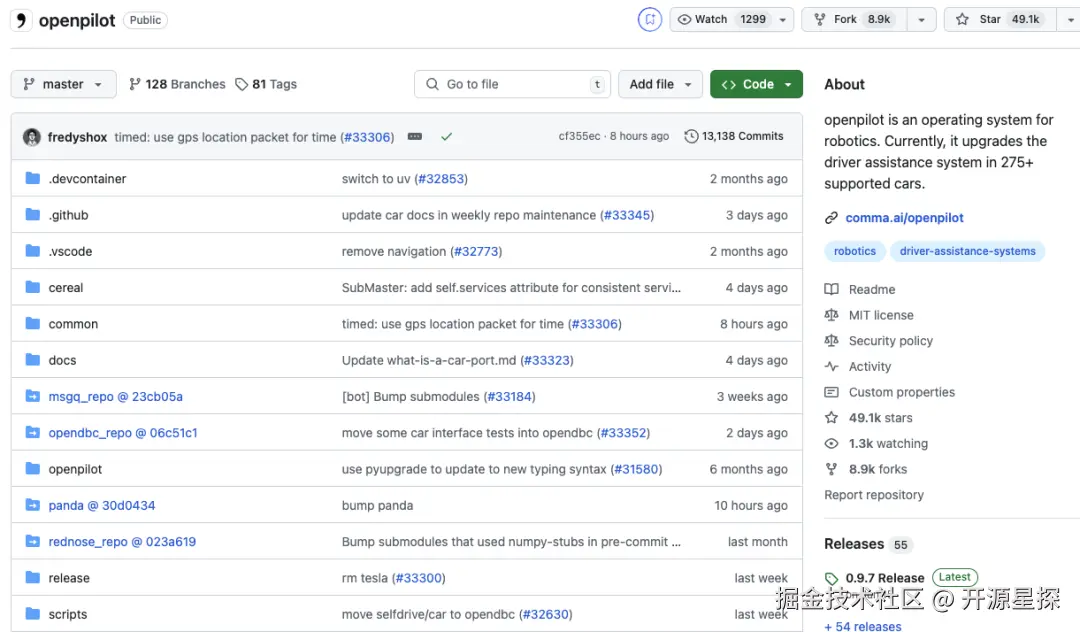
Task: Open the 0.9.7 Release link
Action: (x=884, y=578)
